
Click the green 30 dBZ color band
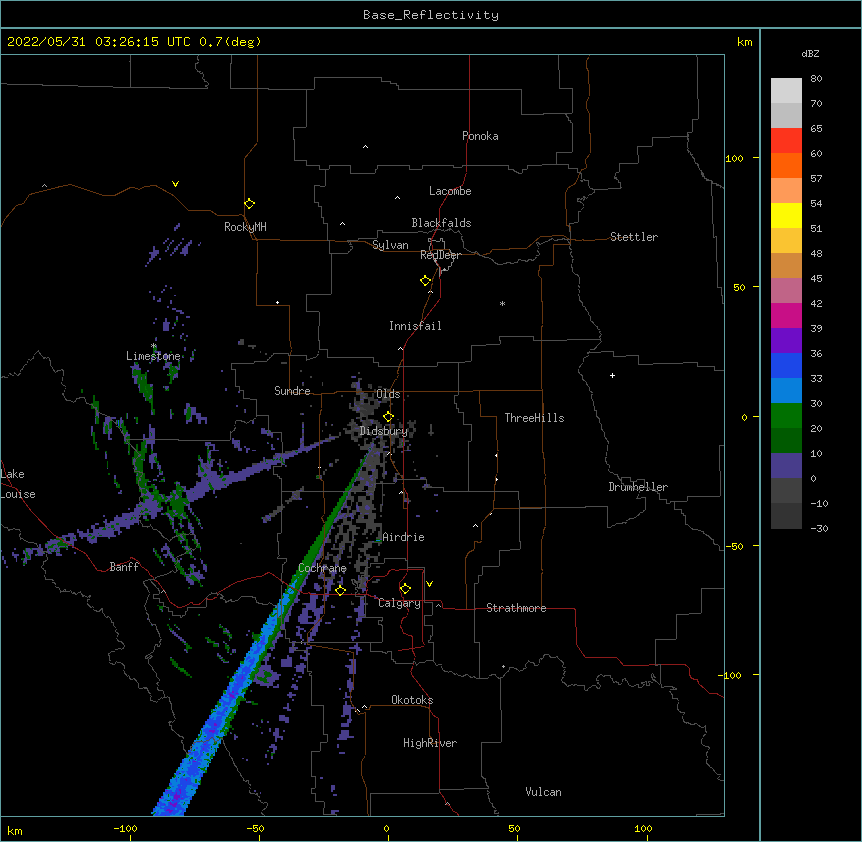[786, 416]
